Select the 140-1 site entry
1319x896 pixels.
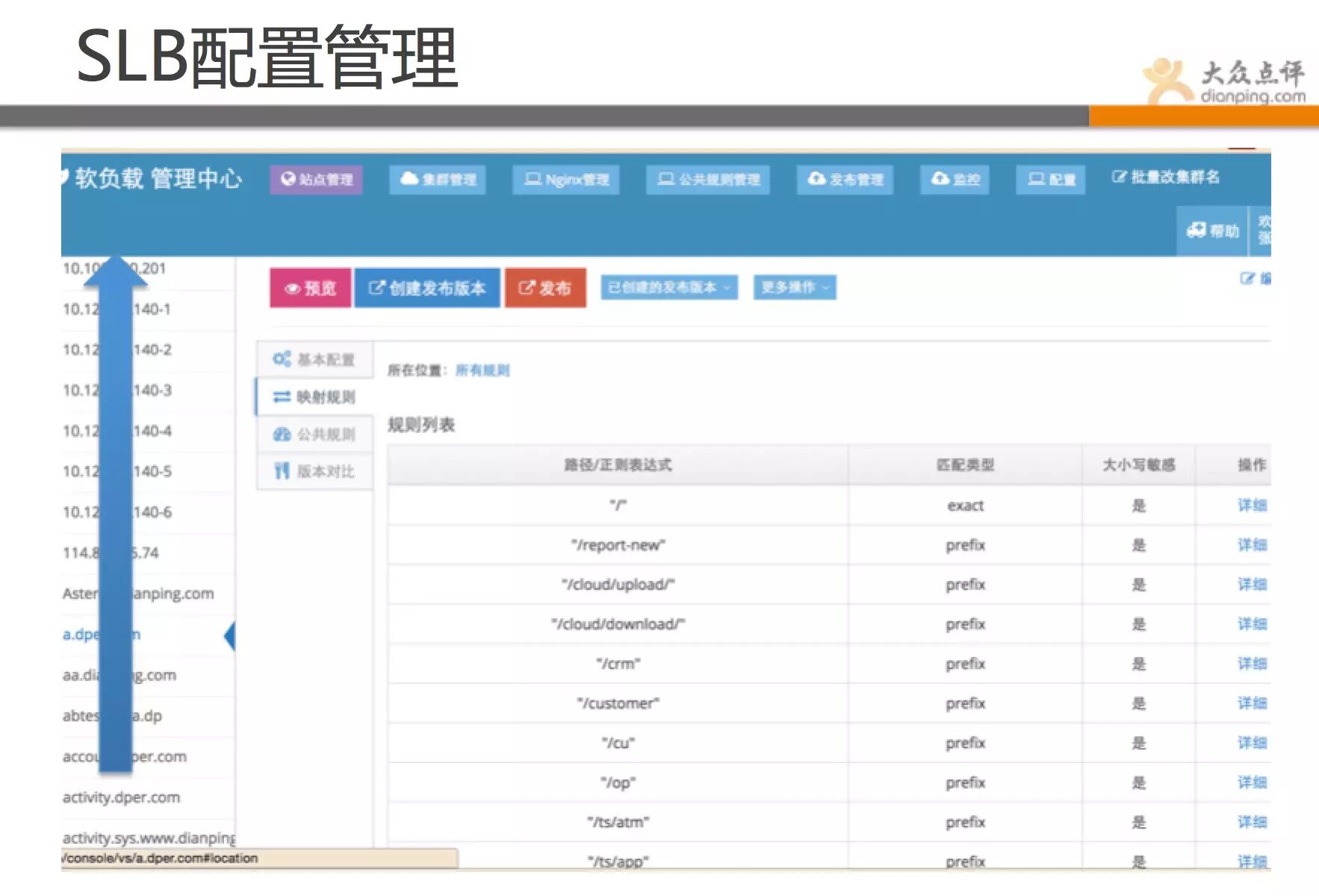coord(148,309)
